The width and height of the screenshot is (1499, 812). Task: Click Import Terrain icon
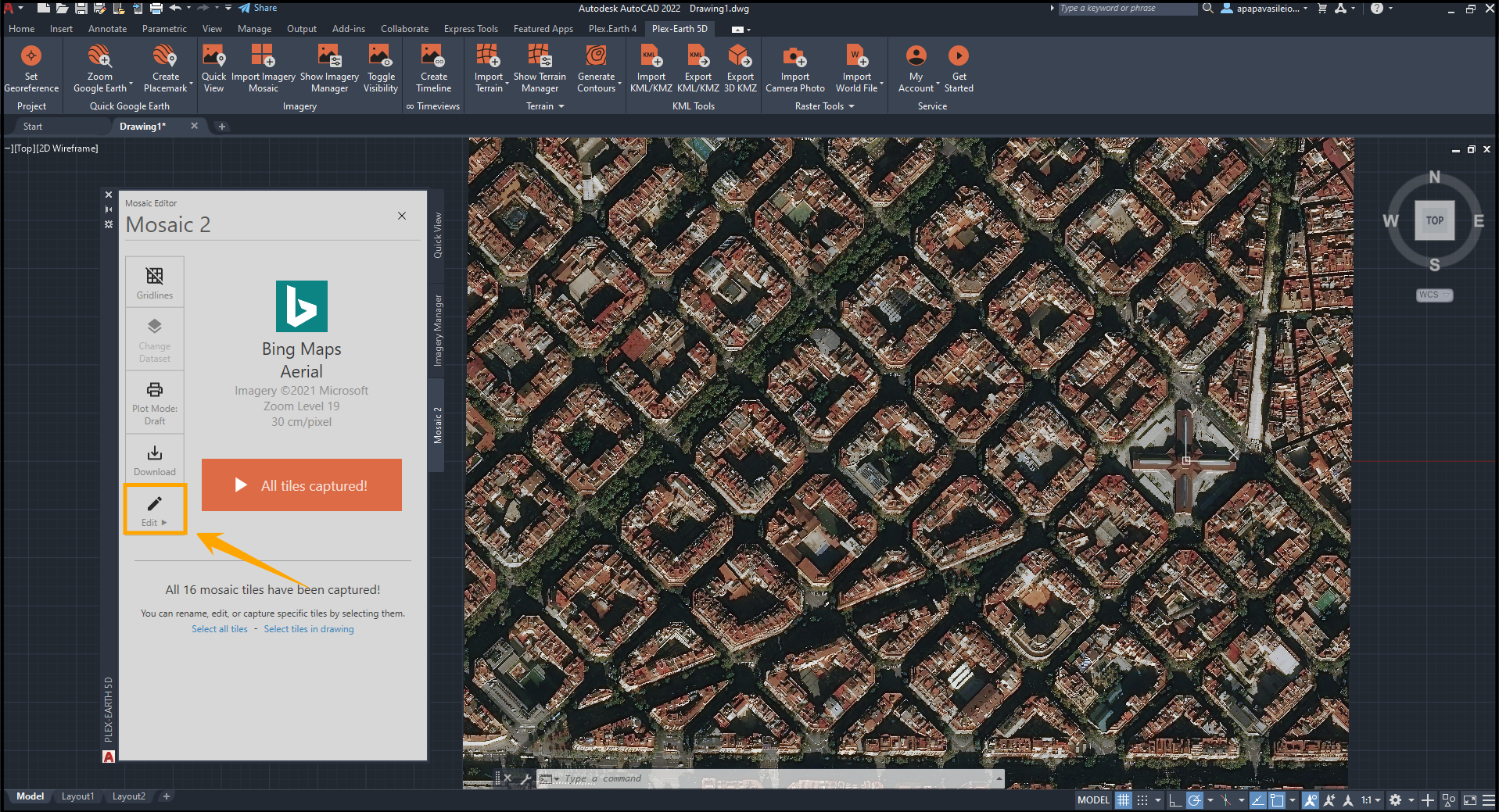point(489,56)
